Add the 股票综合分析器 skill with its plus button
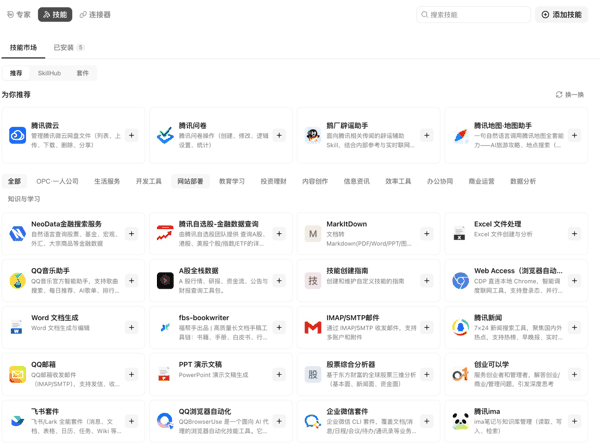The width and height of the screenshot is (600, 444). (427, 375)
